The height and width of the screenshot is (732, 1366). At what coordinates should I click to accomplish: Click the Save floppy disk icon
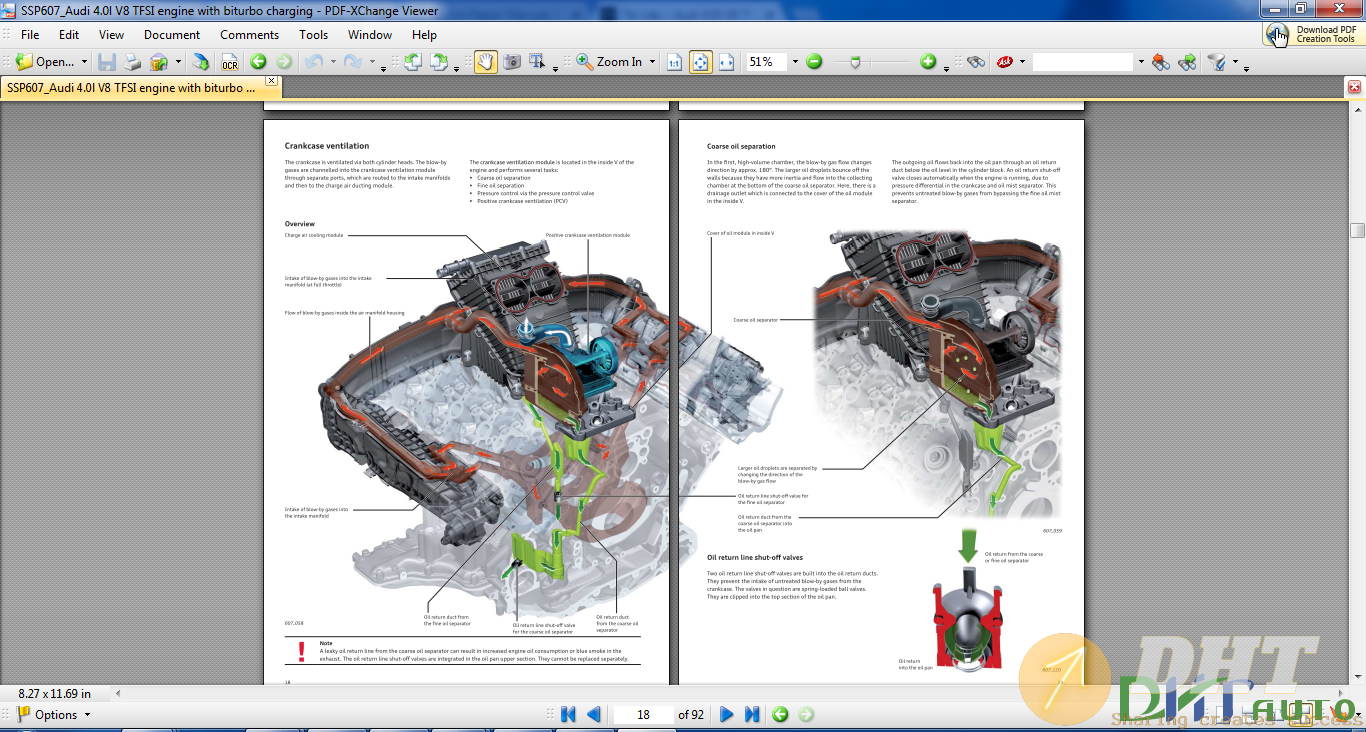[x=107, y=62]
